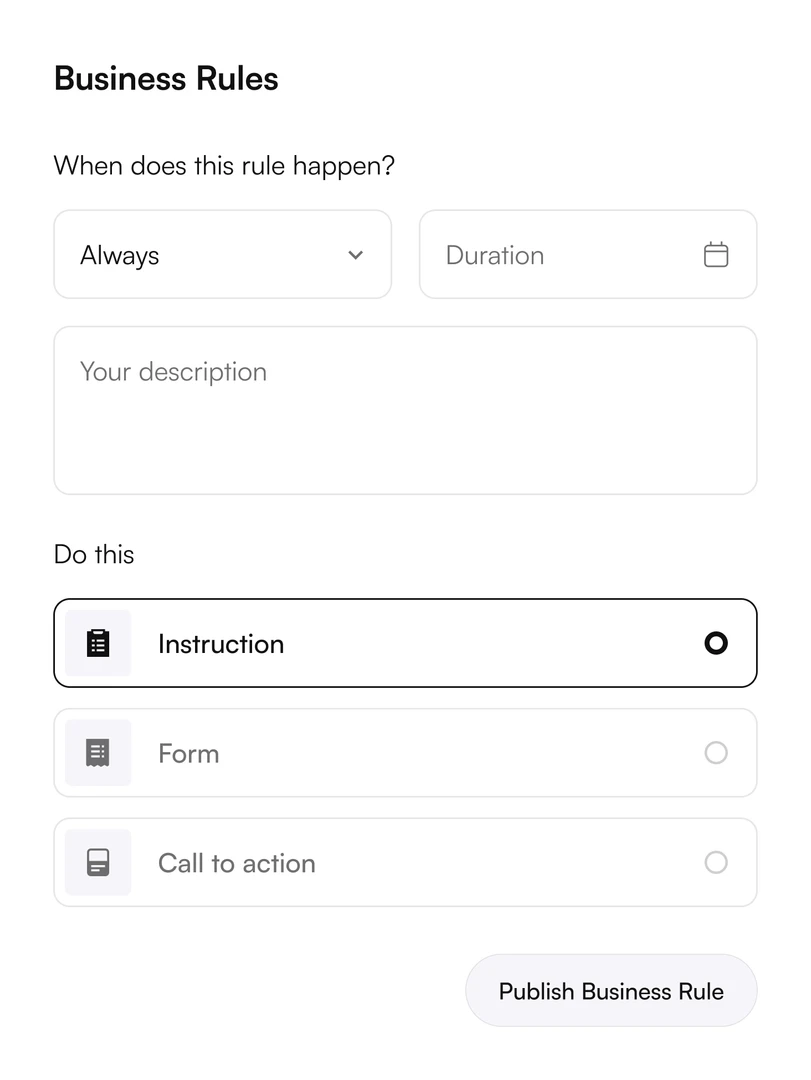
Task: Focus the Duration input field
Action: coord(560,255)
